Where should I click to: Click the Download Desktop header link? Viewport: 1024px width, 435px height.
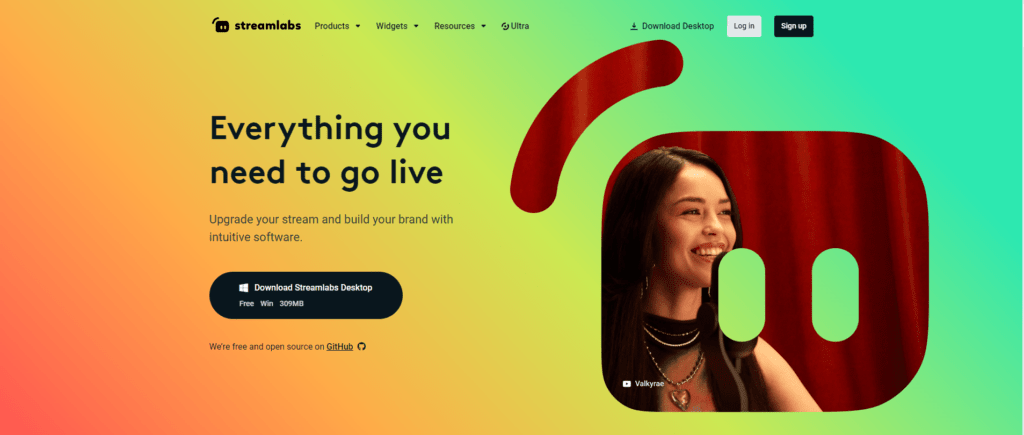[672, 26]
